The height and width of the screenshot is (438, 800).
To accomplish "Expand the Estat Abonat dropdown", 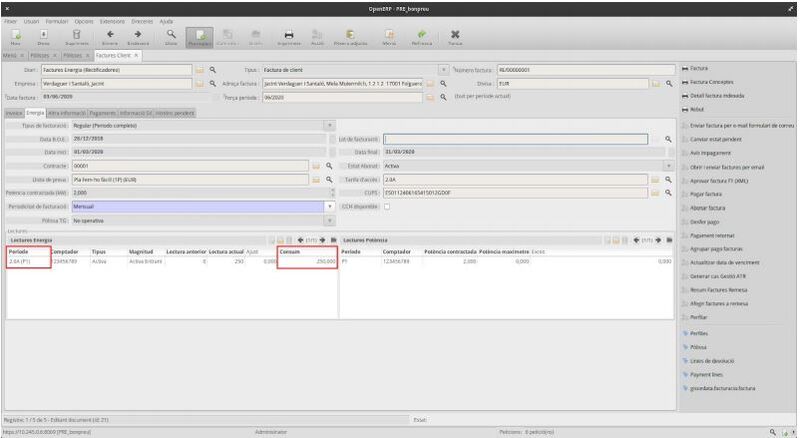I will 668,164.
